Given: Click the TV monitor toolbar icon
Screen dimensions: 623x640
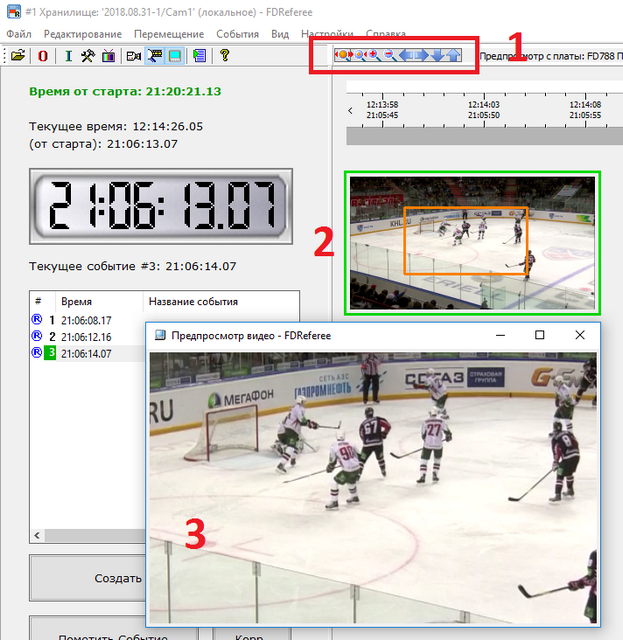Looking at the screenshot, I should (x=108, y=56).
